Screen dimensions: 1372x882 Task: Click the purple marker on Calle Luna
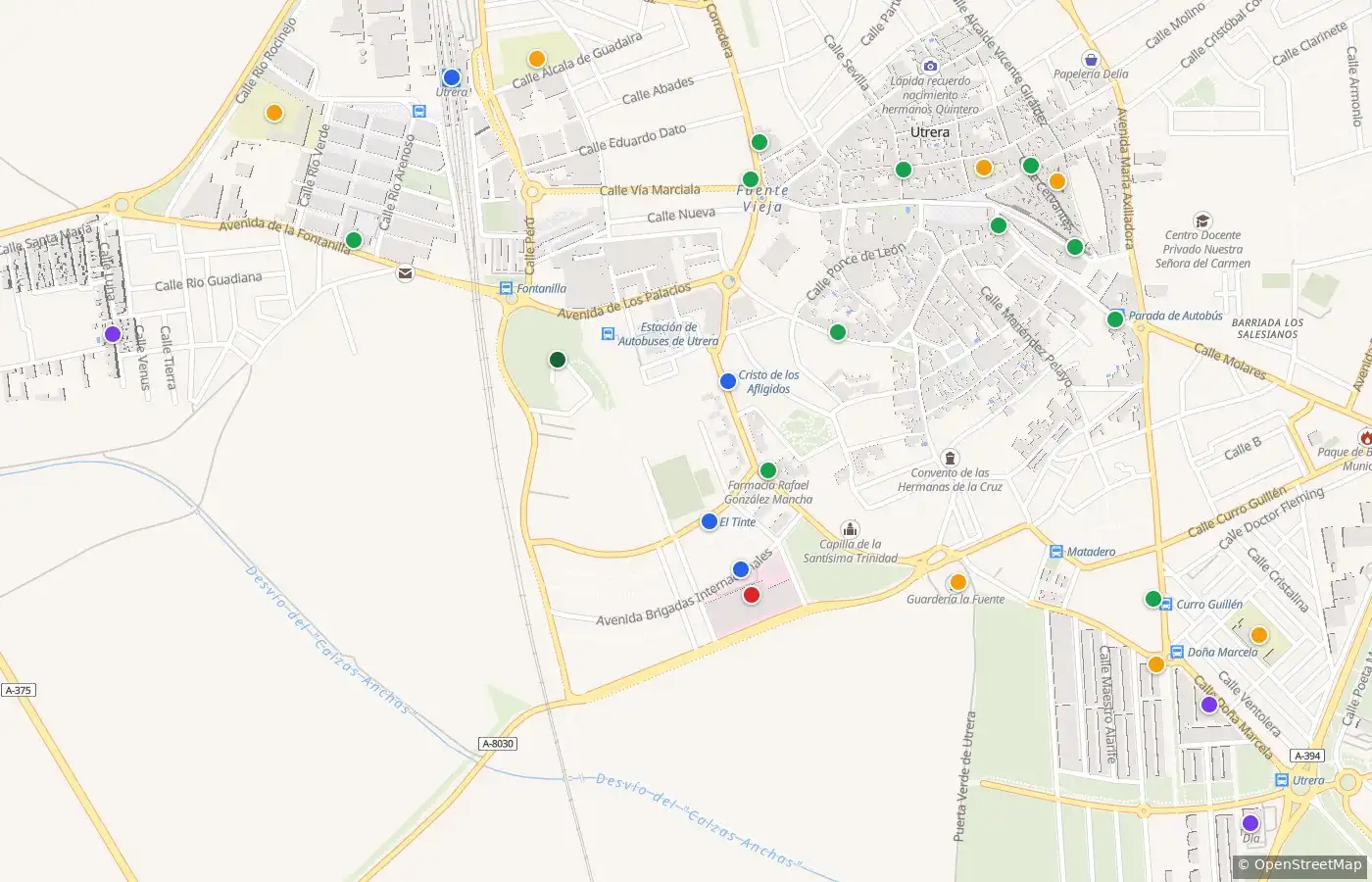[113, 334]
